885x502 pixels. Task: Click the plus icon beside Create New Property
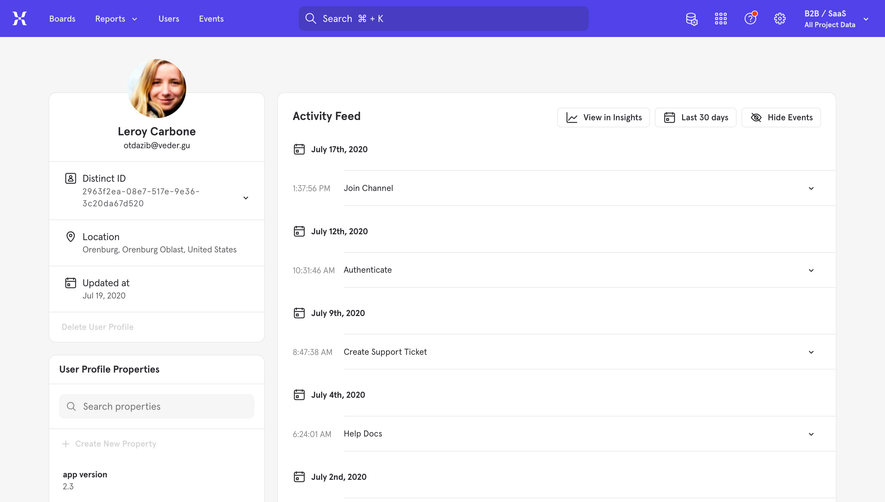65,444
